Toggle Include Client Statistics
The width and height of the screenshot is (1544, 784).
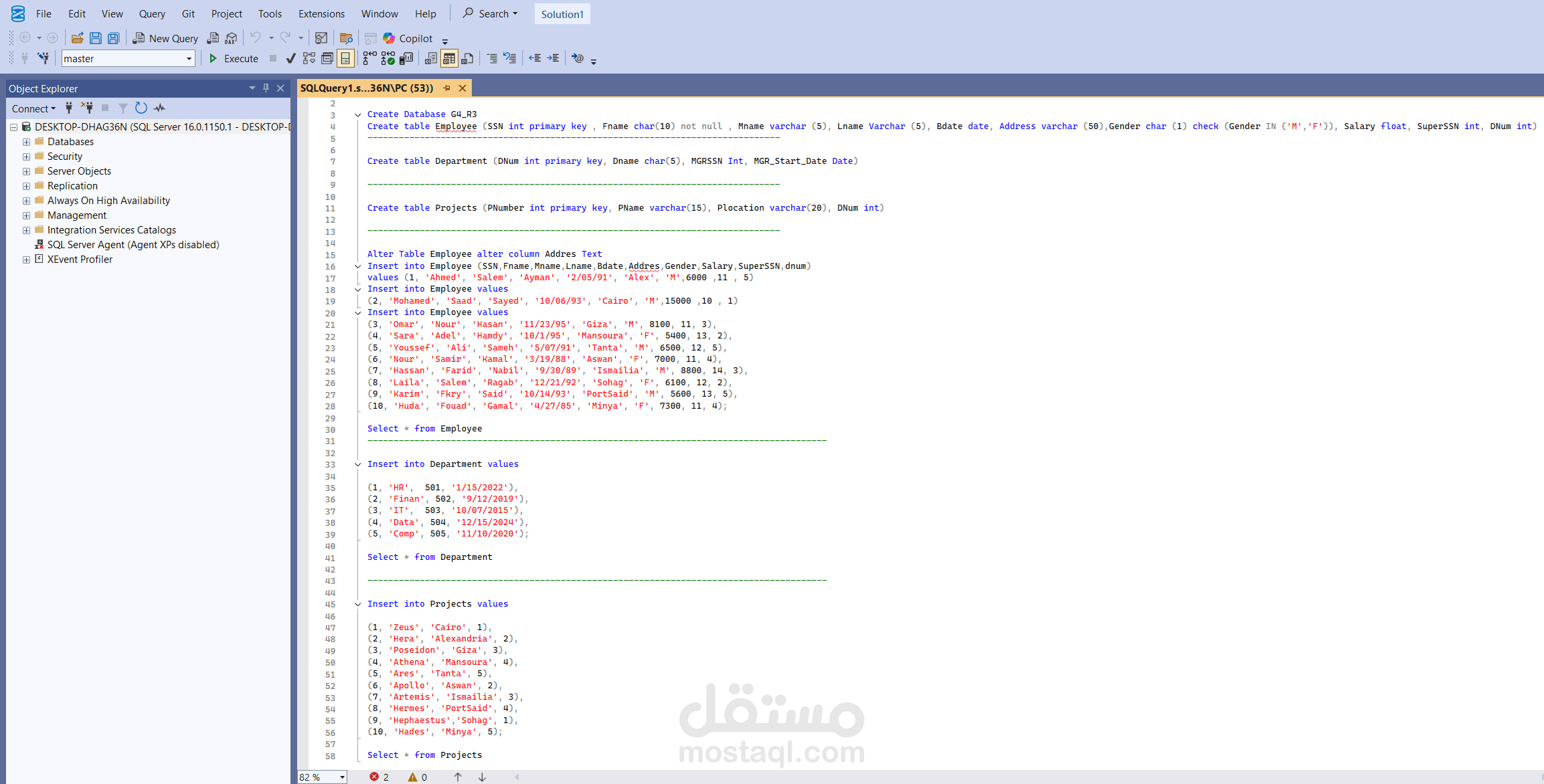pos(406,58)
